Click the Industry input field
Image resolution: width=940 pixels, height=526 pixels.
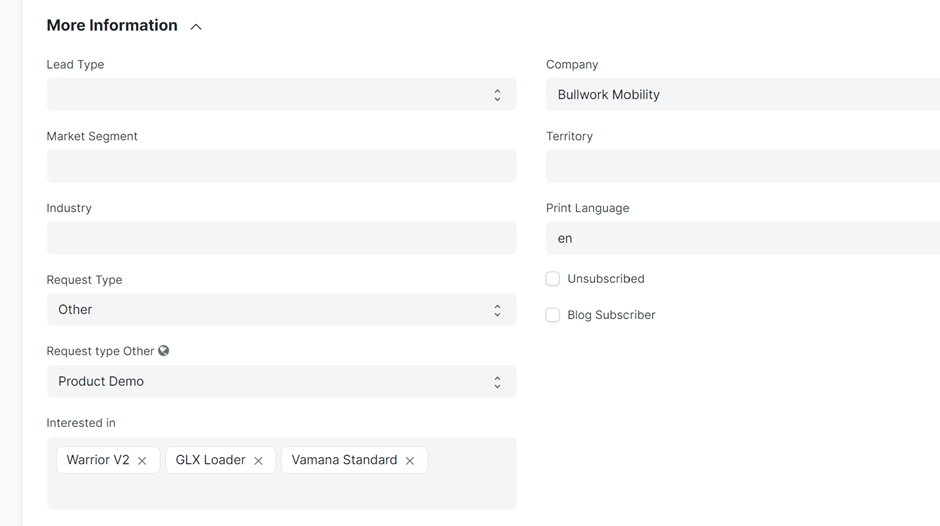[x=281, y=238]
